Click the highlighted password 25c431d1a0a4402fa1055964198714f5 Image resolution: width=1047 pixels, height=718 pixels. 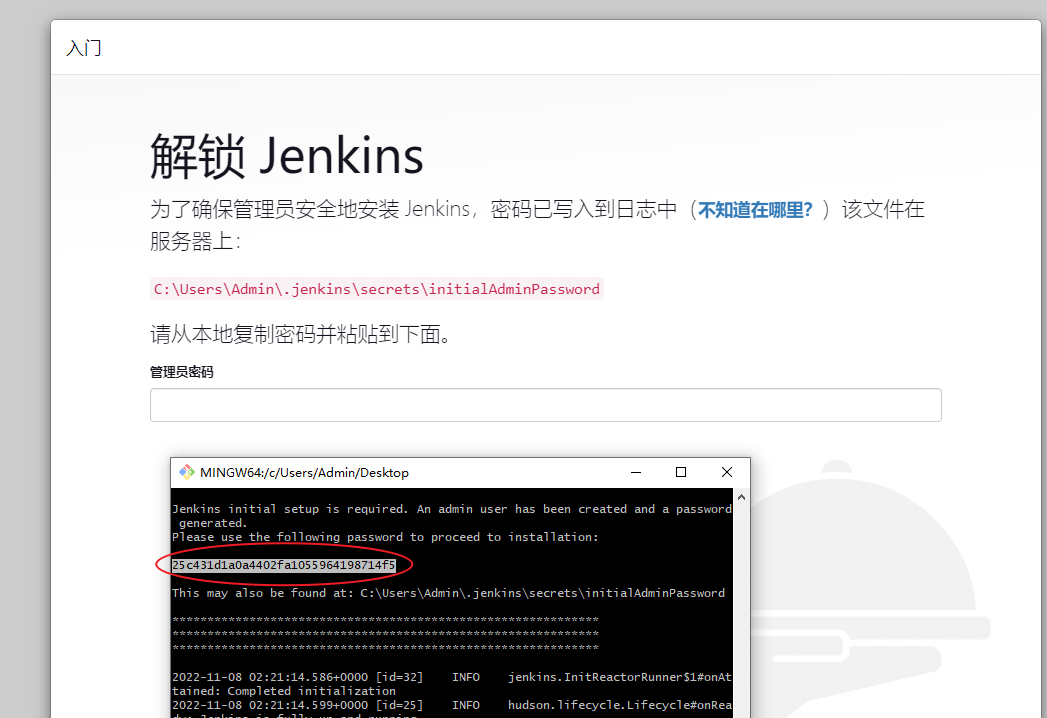[x=284, y=565]
